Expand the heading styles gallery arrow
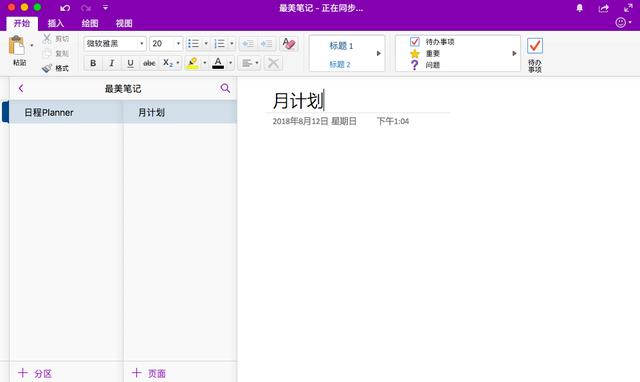The image size is (640, 382). pos(379,53)
